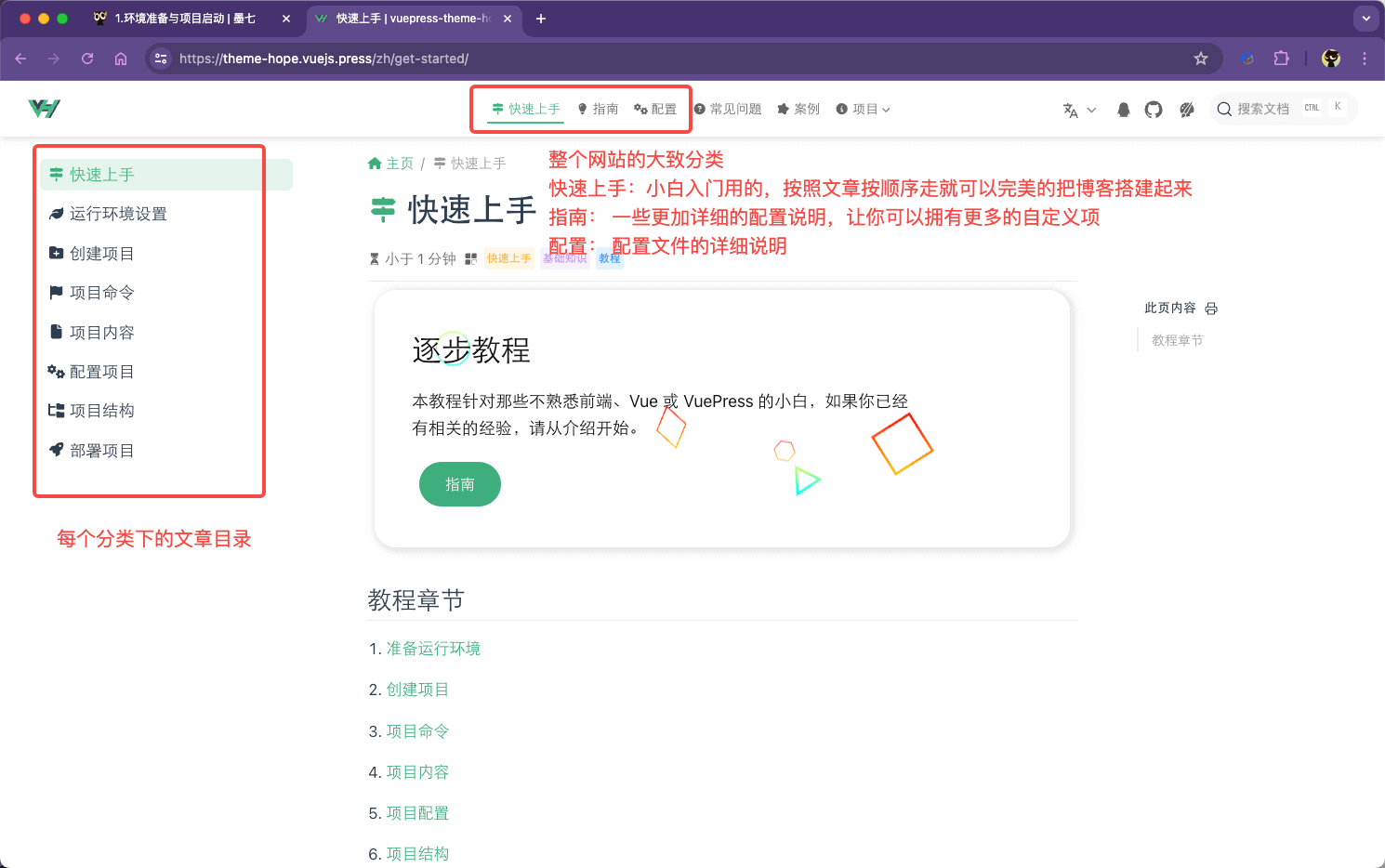Image resolution: width=1385 pixels, height=868 pixels.
Task: Expand the tab search chevron
Action: (x=1365, y=19)
